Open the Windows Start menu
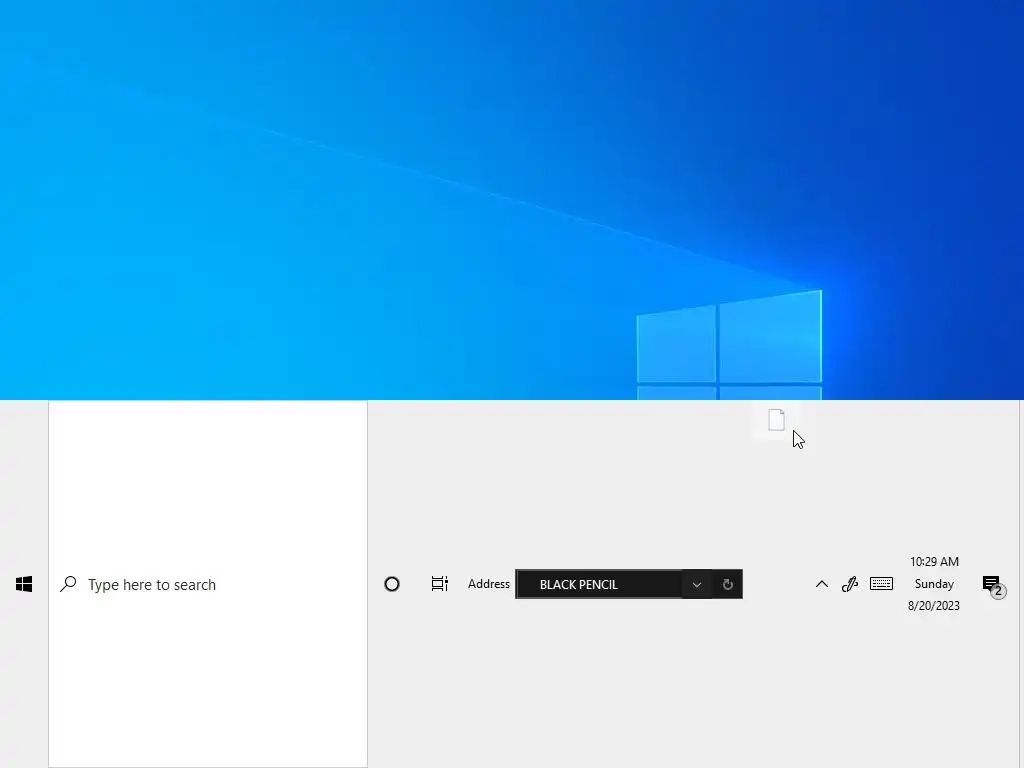Viewport: 1024px width, 768px height. click(24, 584)
